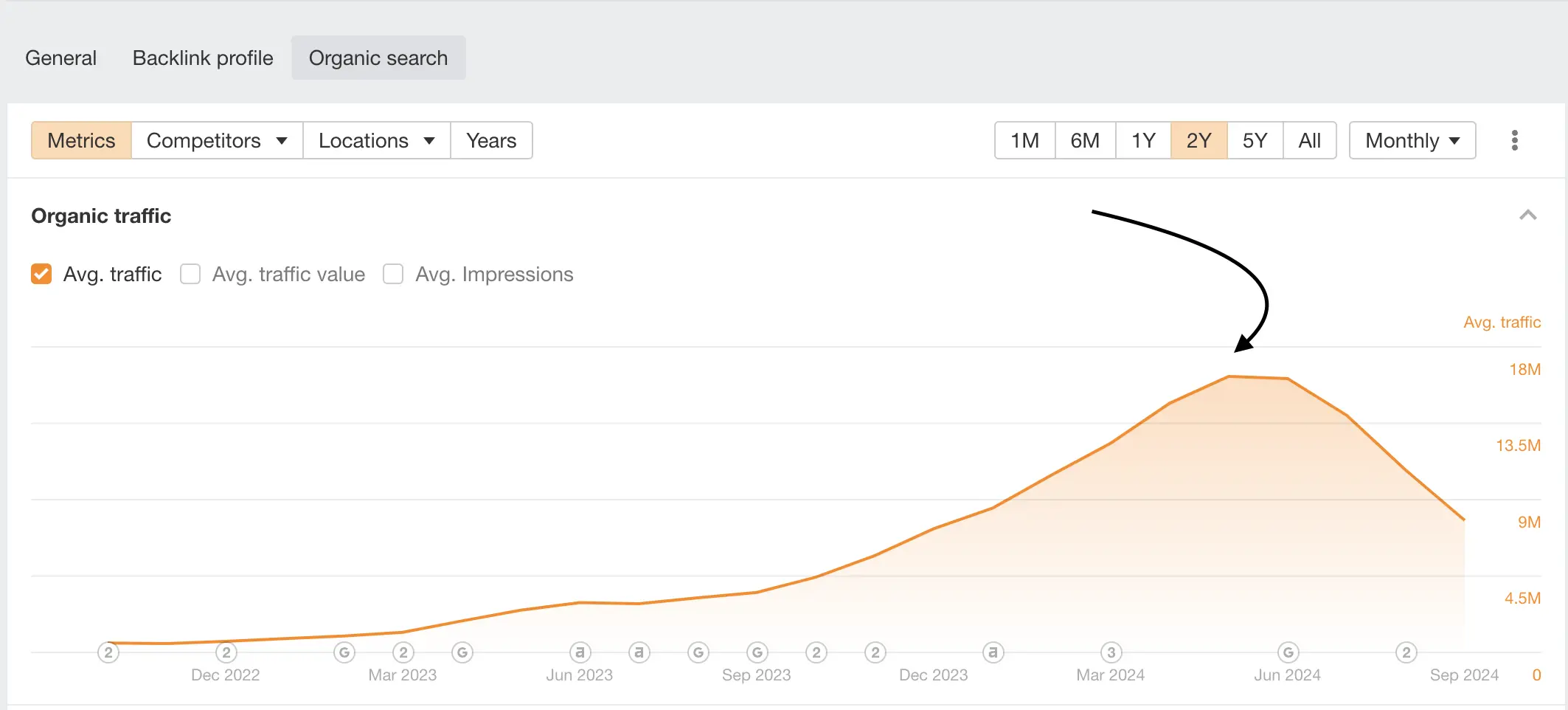Viewport: 1568px width, 710px height.
Task: Select the Years view button
Action: pos(491,140)
